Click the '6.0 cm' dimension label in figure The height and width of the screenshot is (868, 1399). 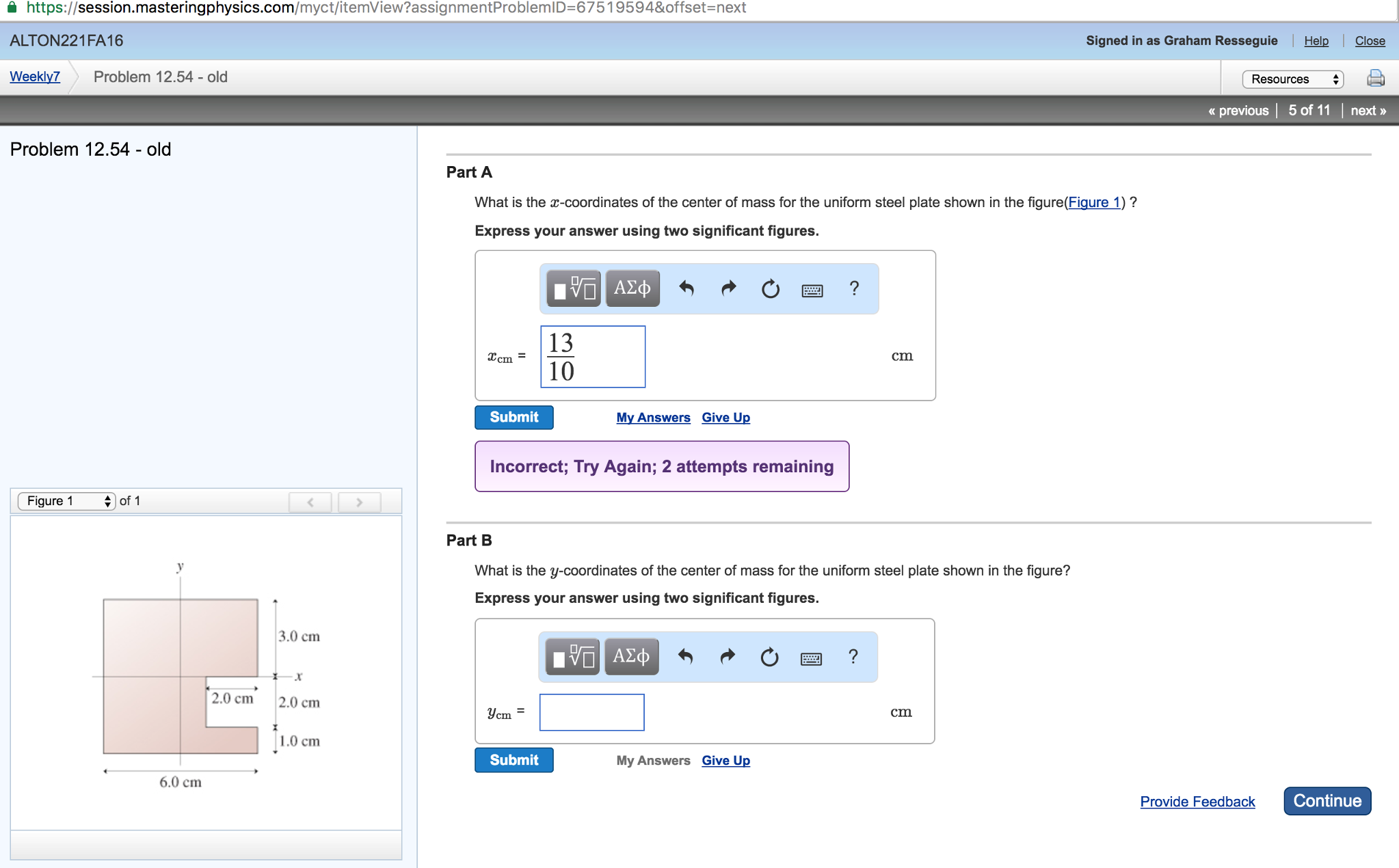[x=181, y=782]
